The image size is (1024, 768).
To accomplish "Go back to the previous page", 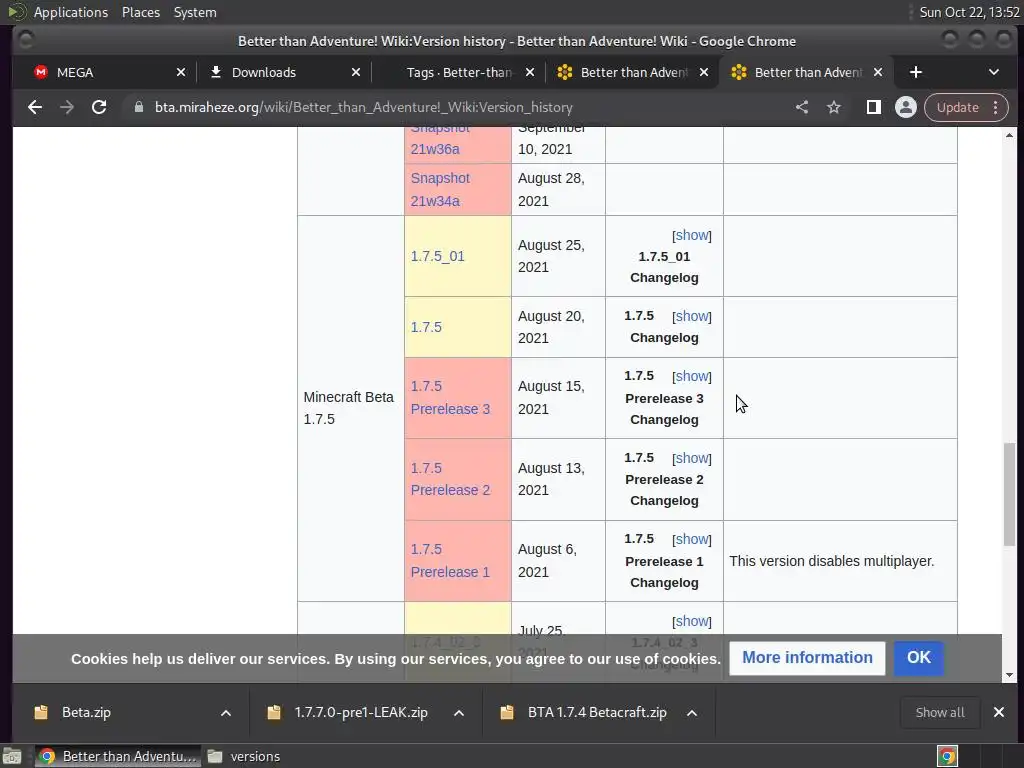I will coord(35,107).
